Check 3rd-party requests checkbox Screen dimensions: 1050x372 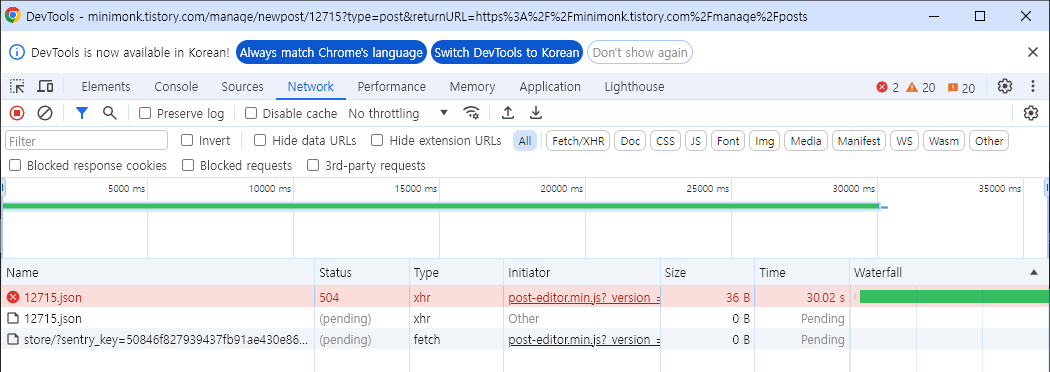pyautogui.click(x=313, y=165)
